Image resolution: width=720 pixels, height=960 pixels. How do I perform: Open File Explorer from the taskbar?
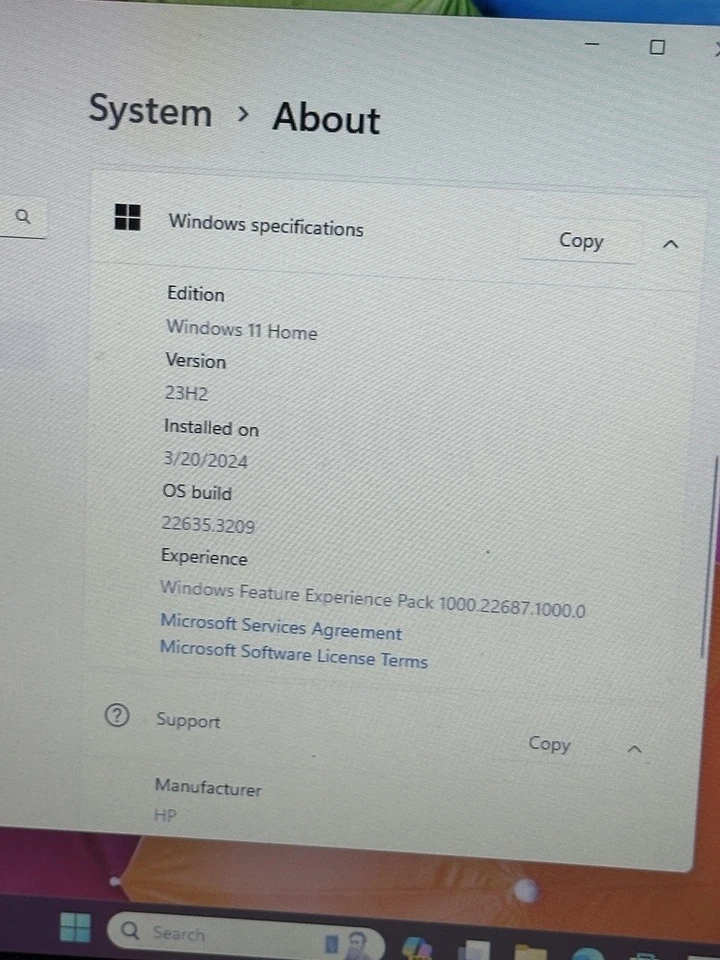coord(530,952)
